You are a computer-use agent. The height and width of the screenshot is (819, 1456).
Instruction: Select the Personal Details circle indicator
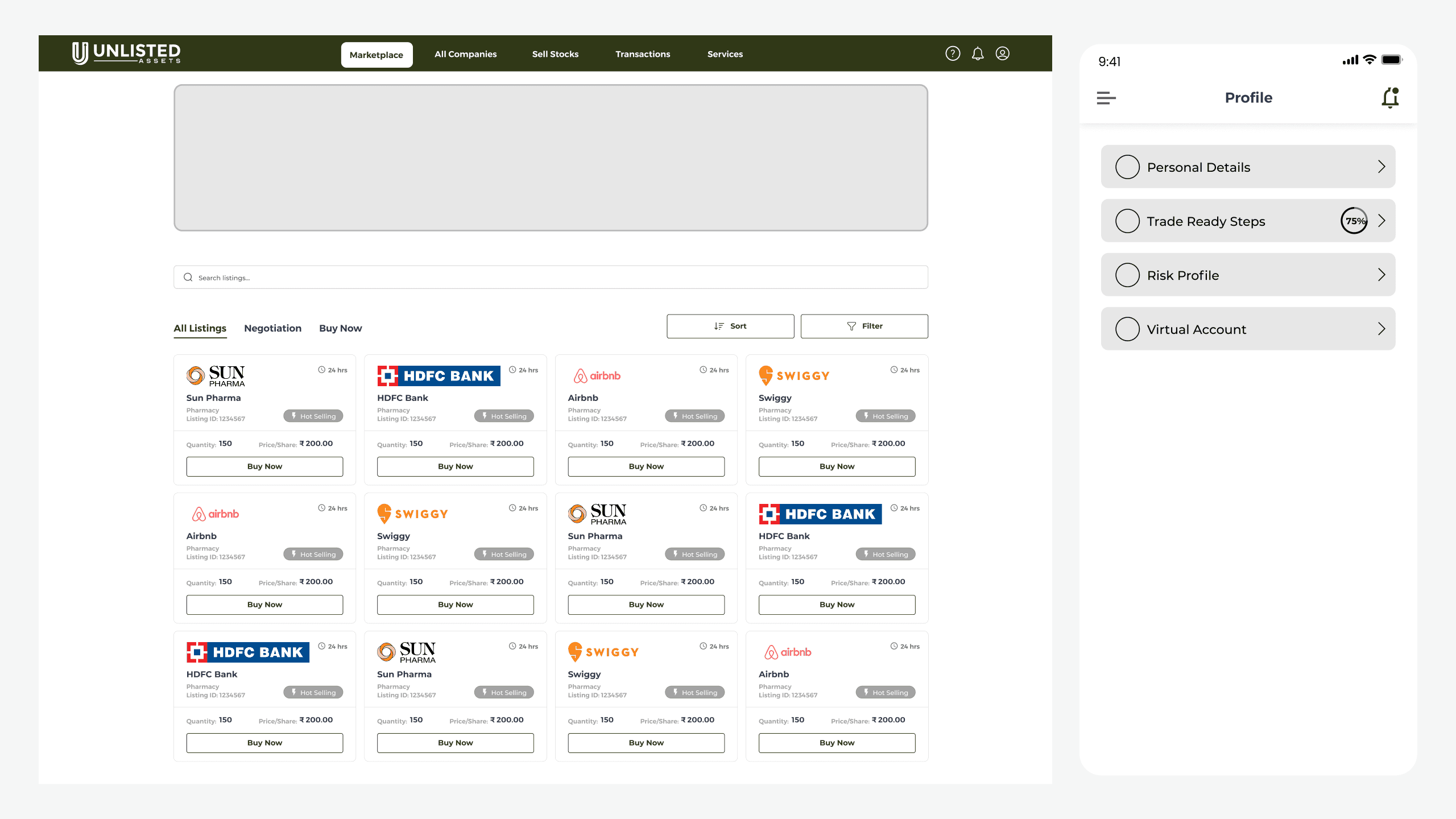[x=1127, y=167]
